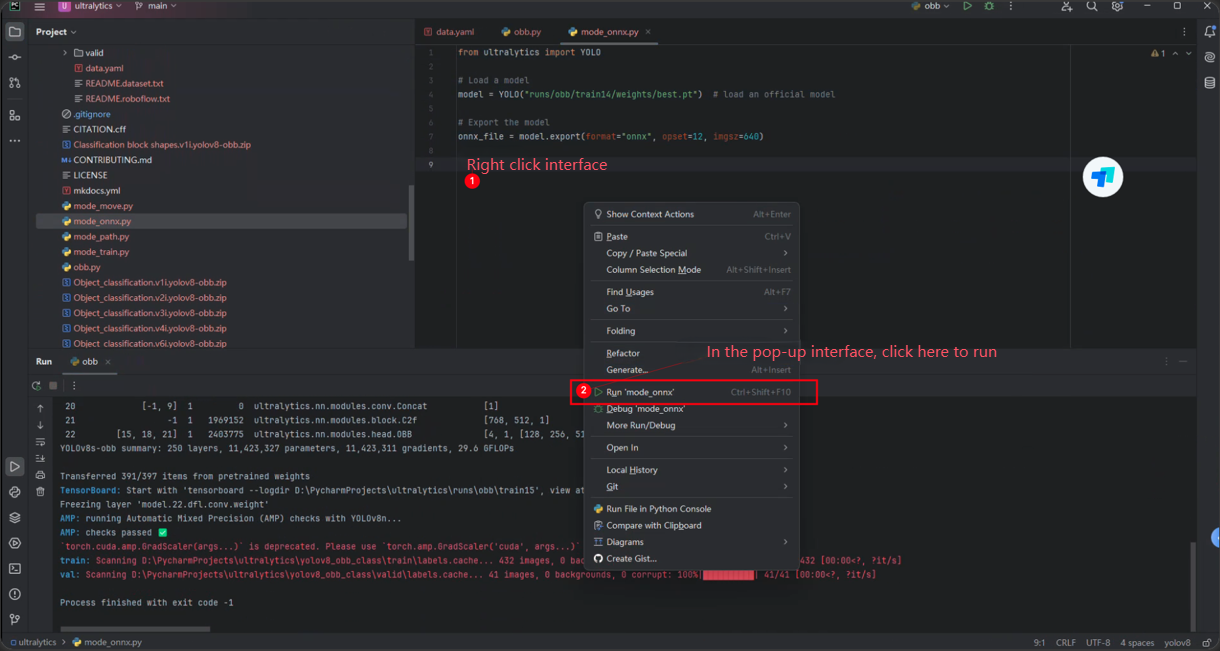The height and width of the screenshot is (651, 1220).
Task: Open Code With Me add-user icon
Action: (x=1067, y=6)
